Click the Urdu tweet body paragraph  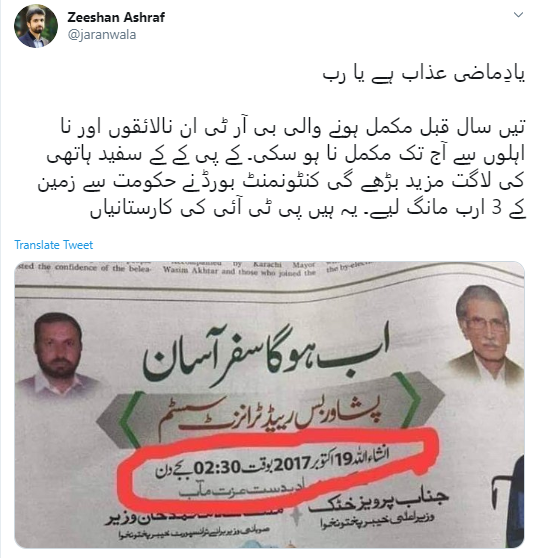(x=281, y=168)
